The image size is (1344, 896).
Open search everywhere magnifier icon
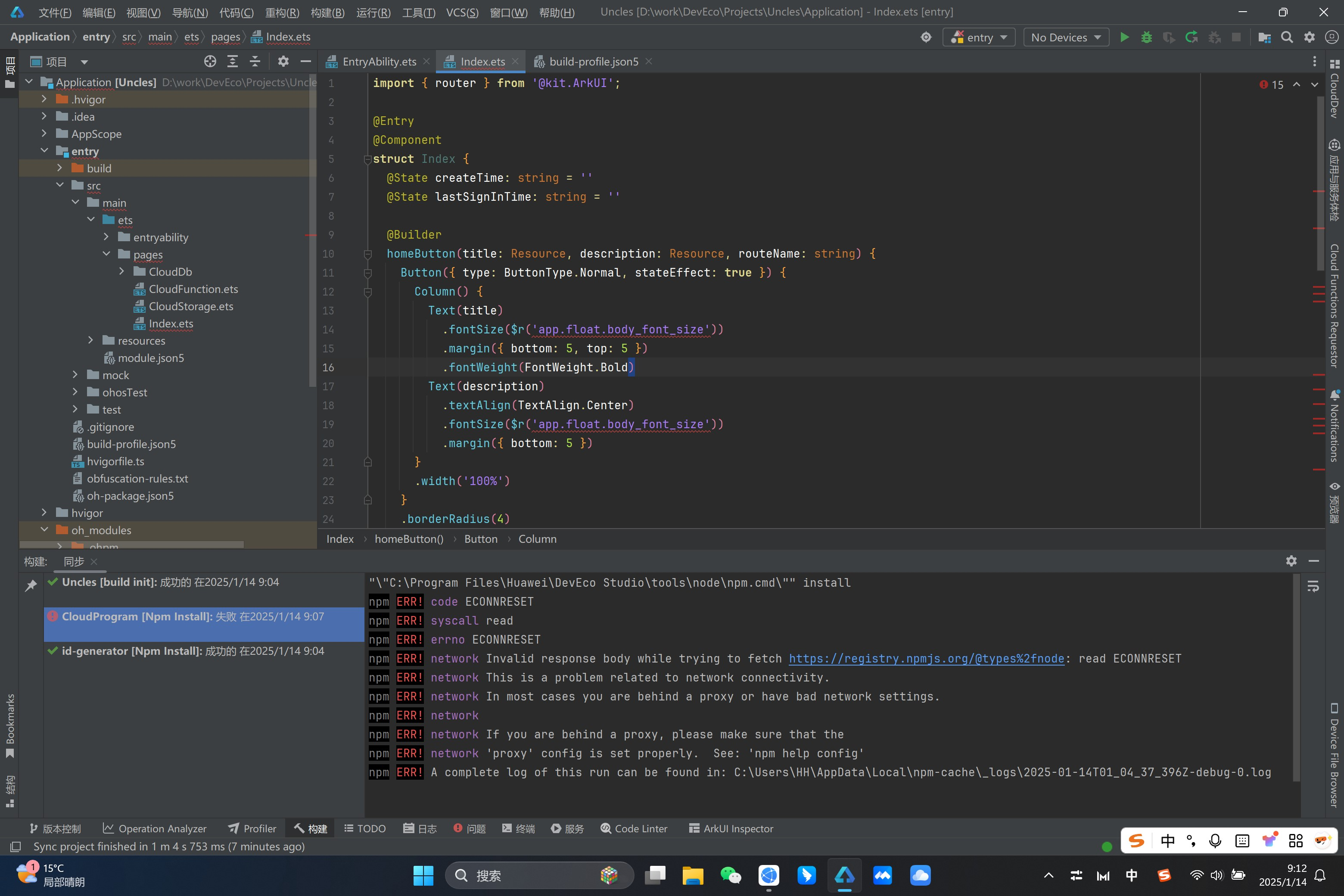point(1287,37)
